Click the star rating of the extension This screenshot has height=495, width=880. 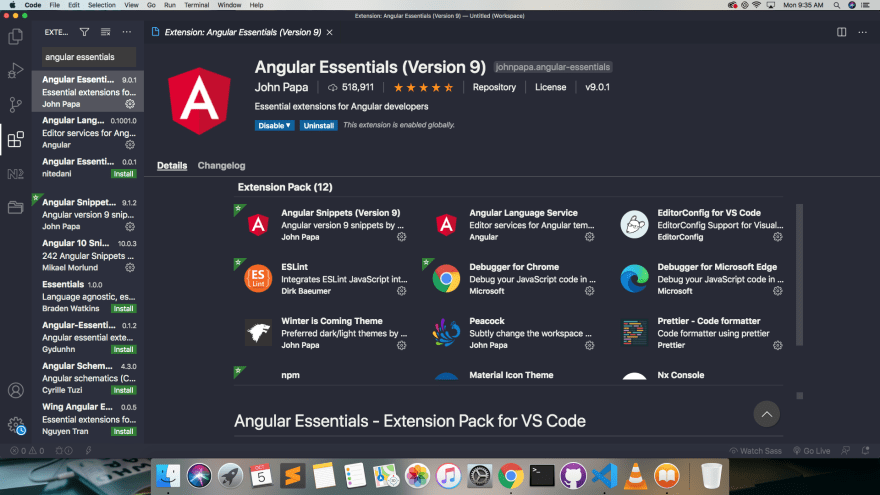coord(423,88)
